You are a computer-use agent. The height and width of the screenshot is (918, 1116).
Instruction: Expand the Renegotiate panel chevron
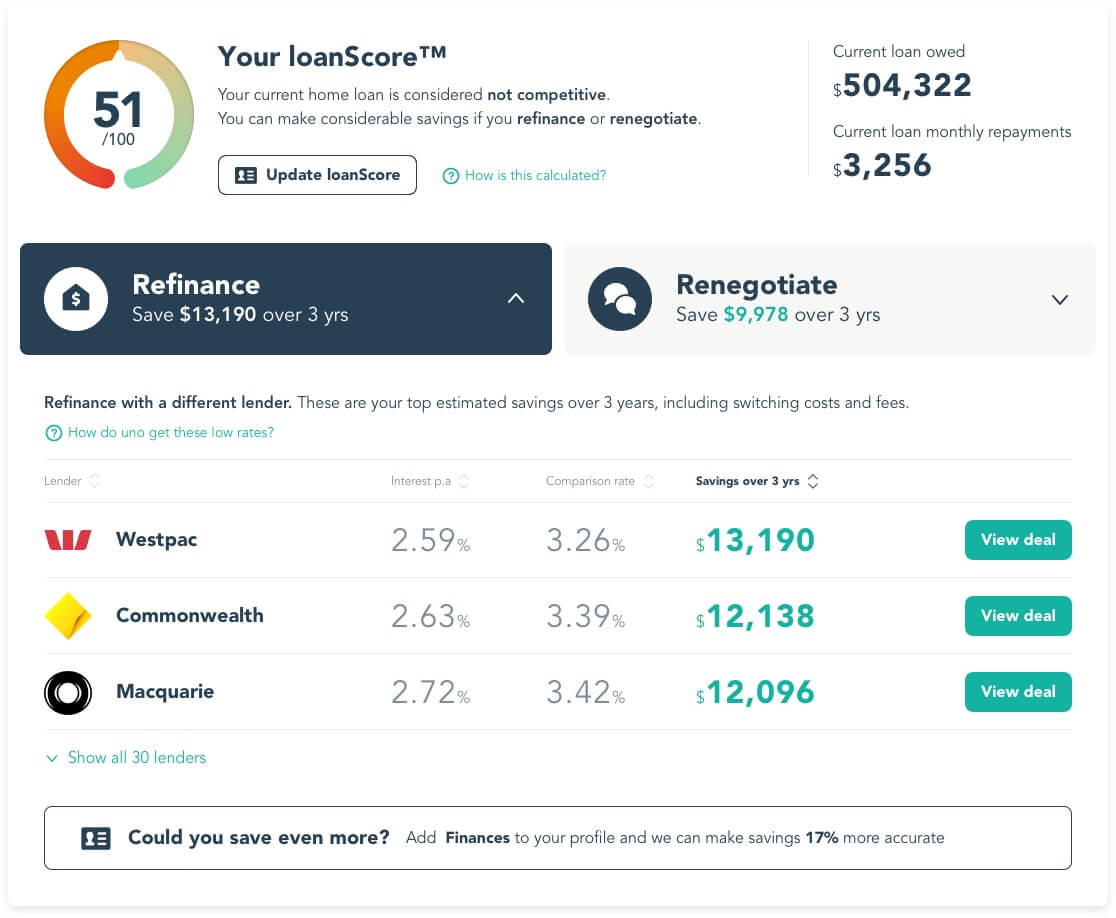(1060, 300)
